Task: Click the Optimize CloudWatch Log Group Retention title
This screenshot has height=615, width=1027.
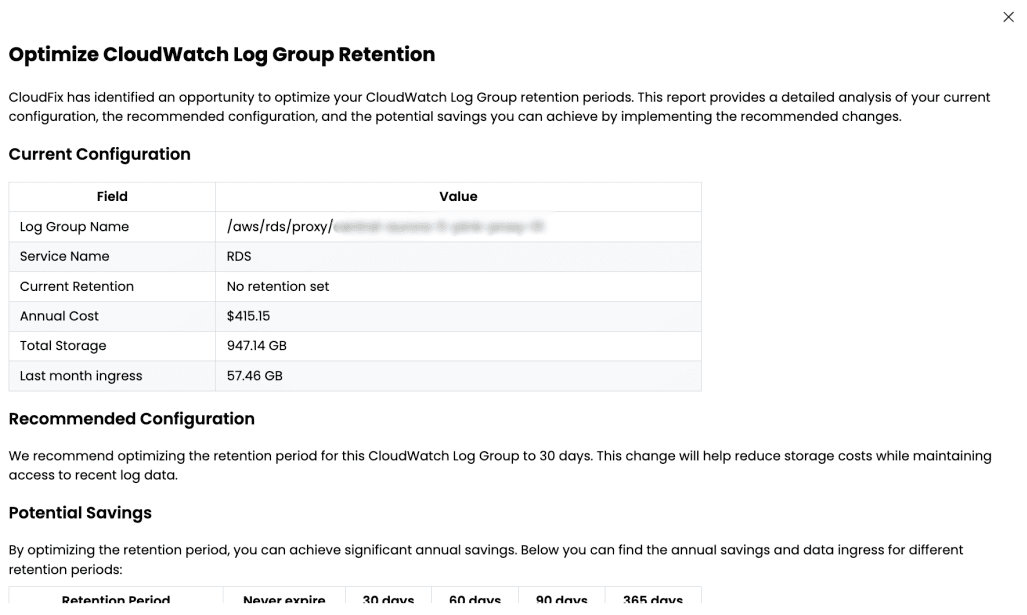Action: pyautogui.click(x=222, y=54)
